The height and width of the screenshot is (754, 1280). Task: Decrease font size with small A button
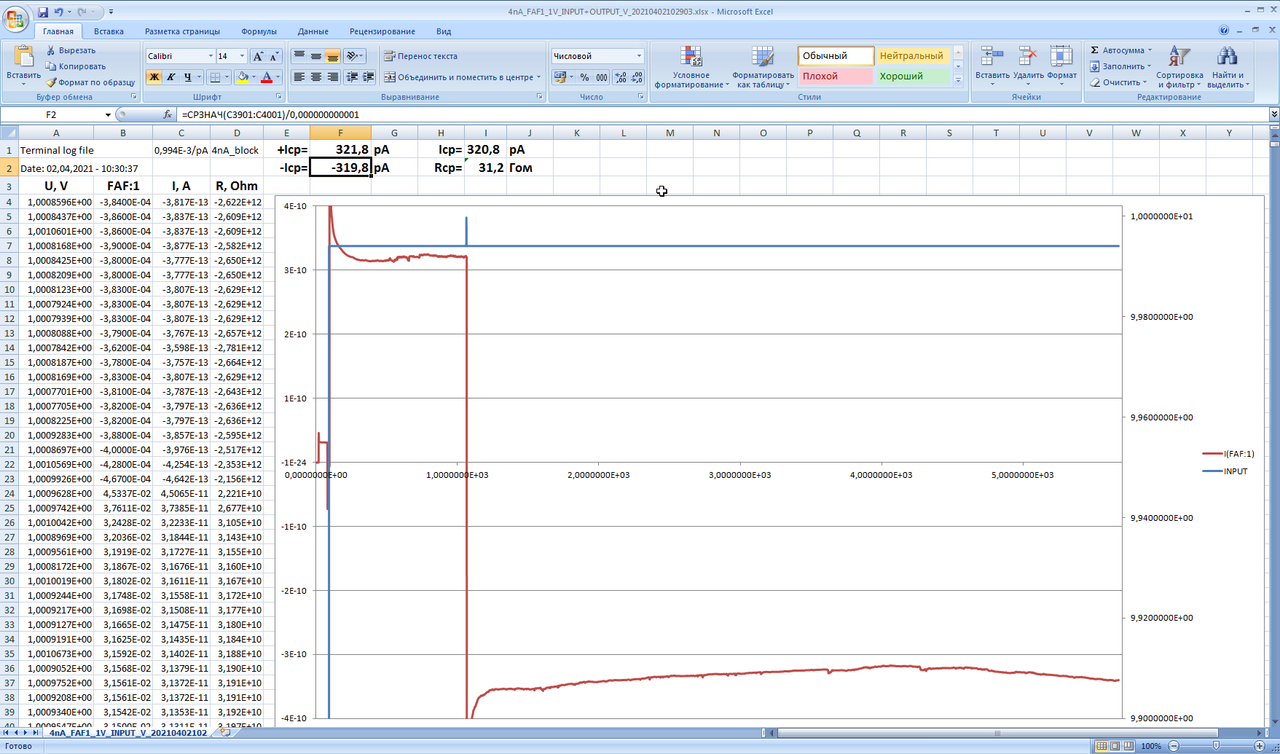tap(275, 56)
